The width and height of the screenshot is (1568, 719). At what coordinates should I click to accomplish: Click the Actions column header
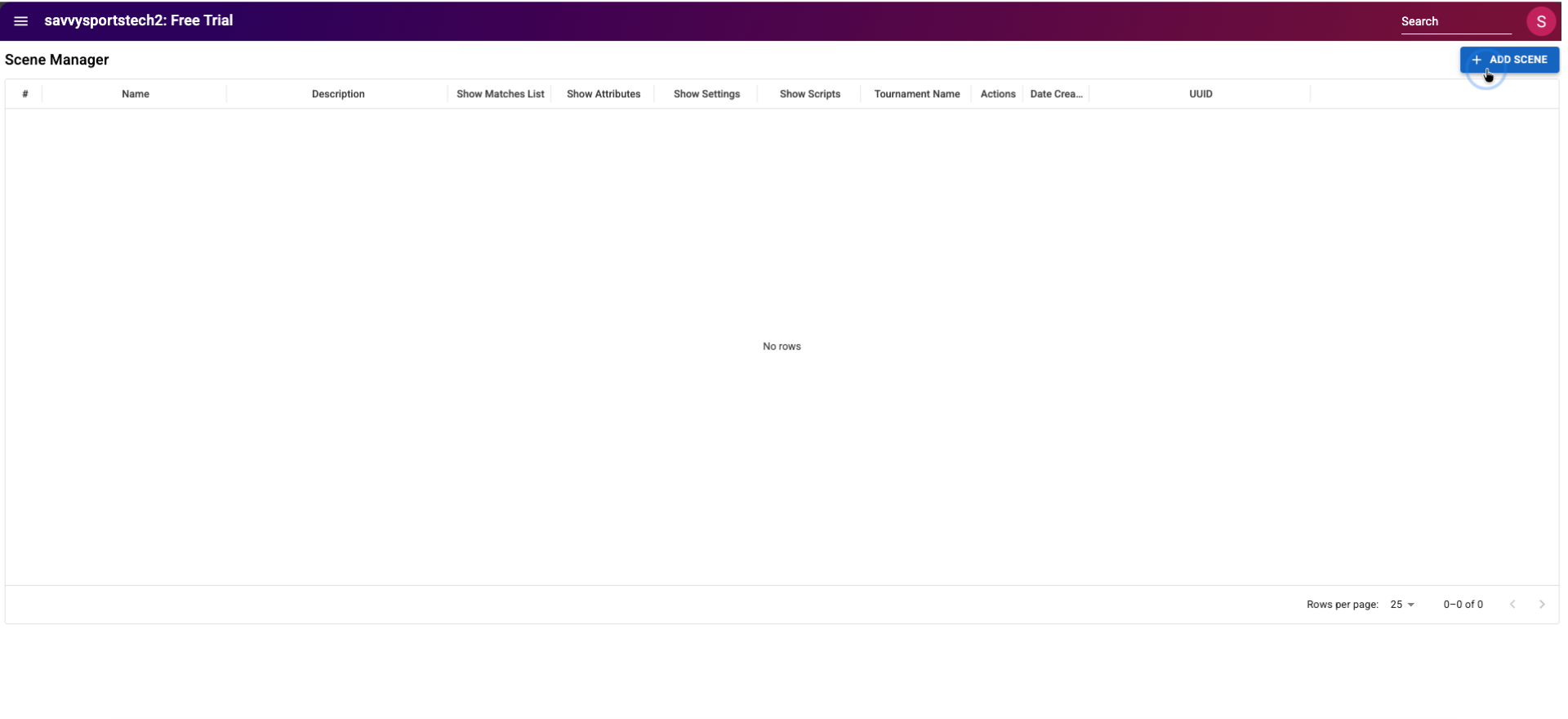997,94
